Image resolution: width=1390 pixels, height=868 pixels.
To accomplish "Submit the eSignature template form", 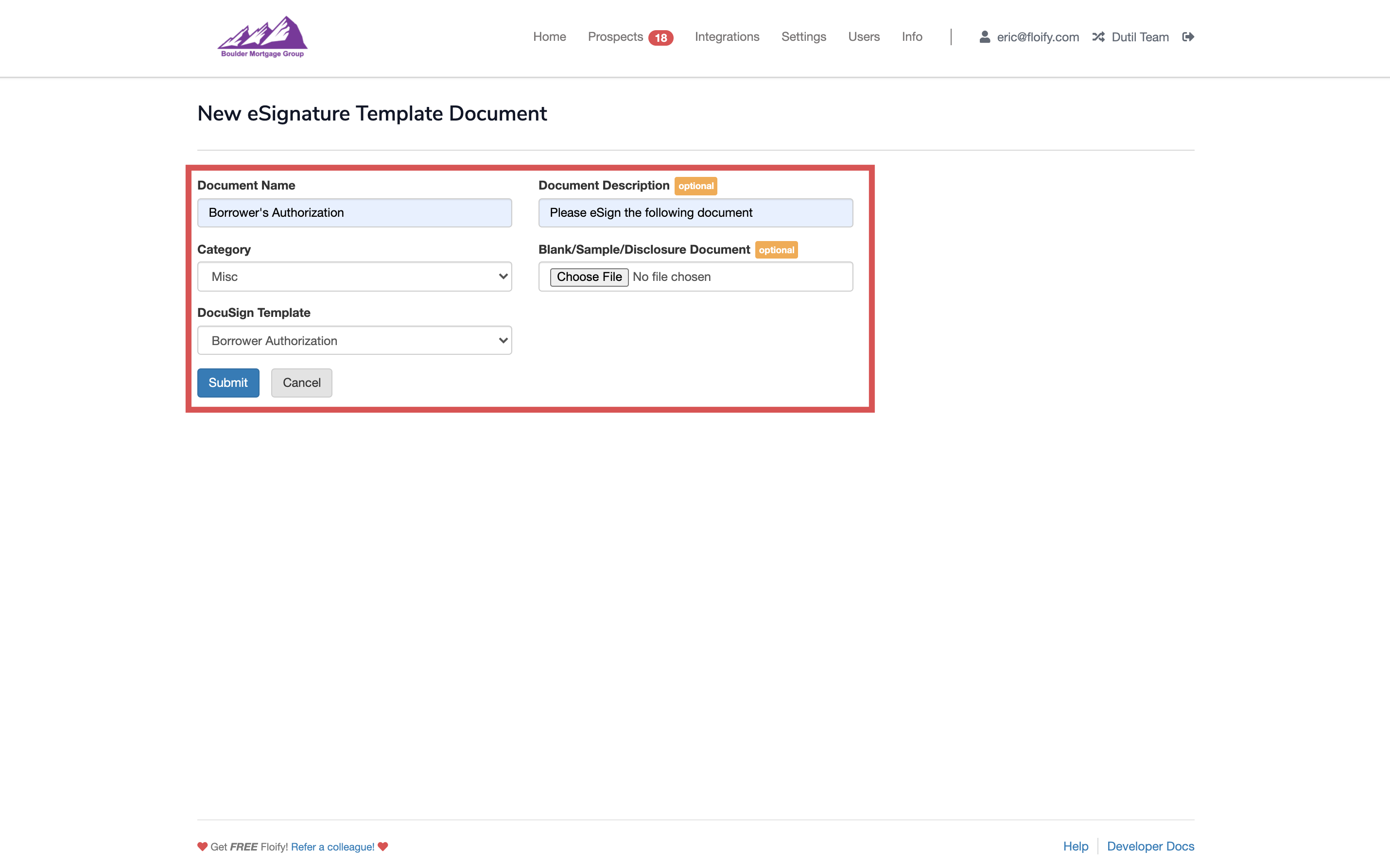I will (x=228, y=382).
